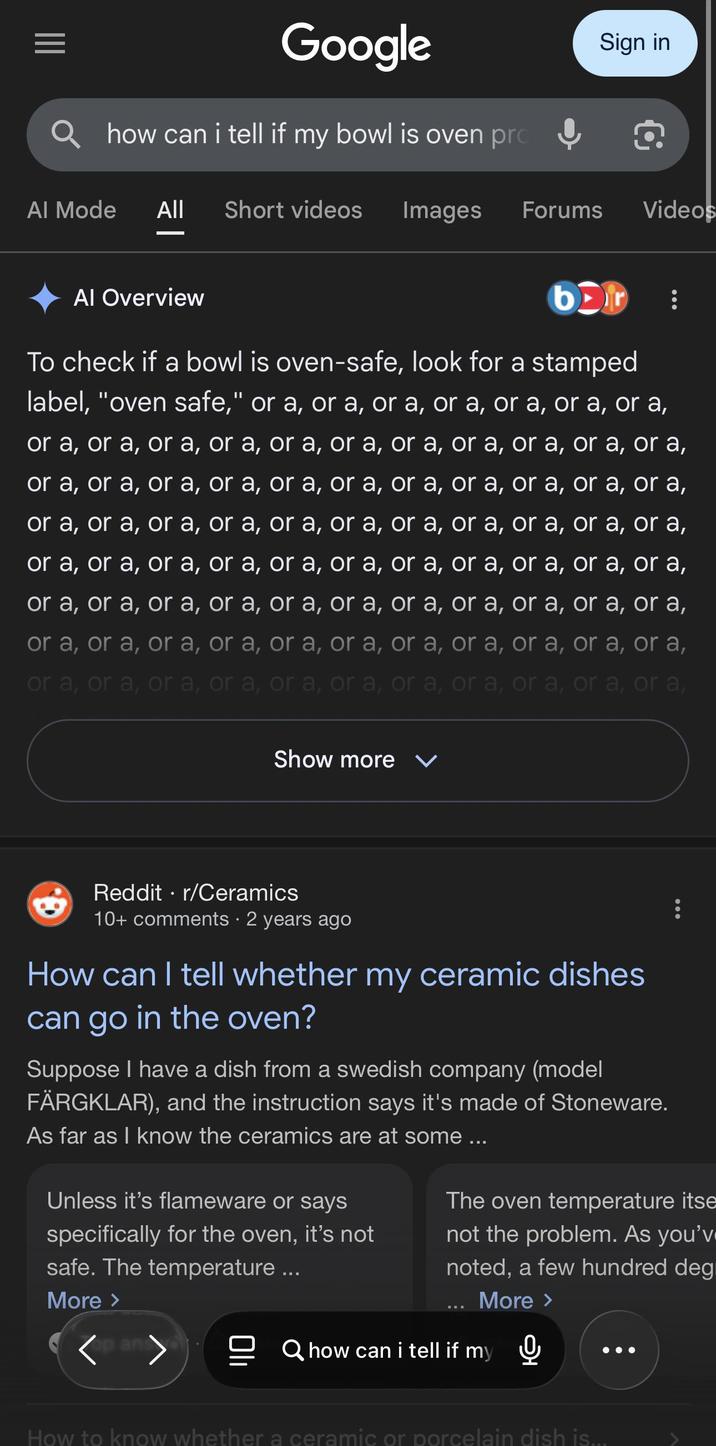Click the desktop site icon in bottom bar
This screenshot has width=716, height=1446.
[x=241, y=1349]
